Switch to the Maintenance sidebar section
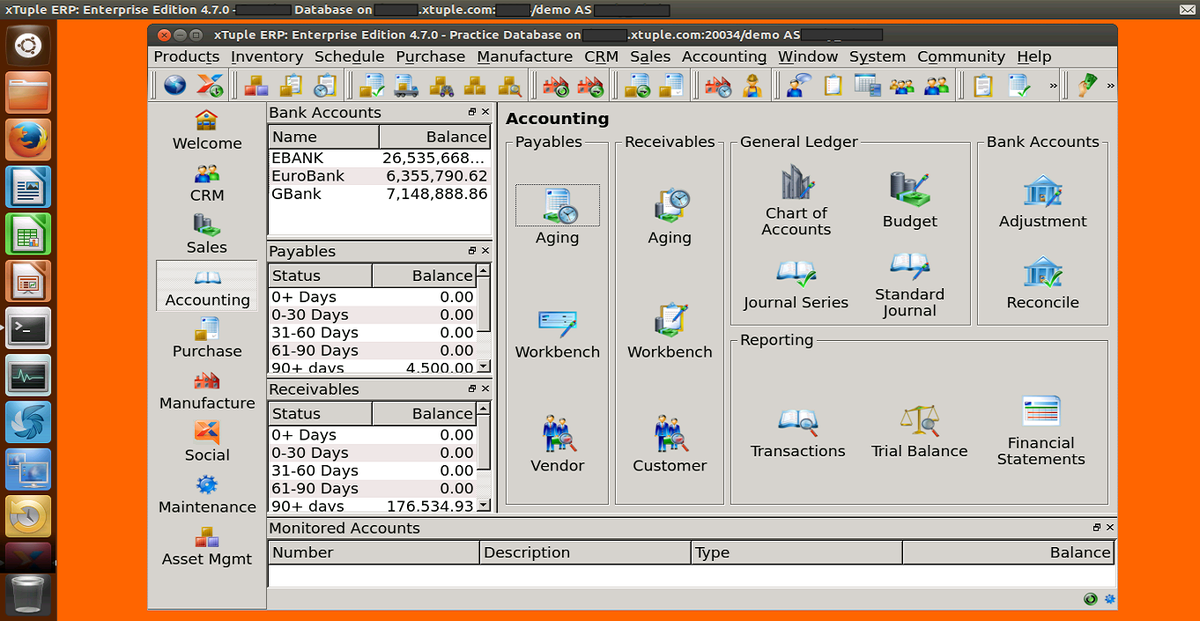 tap(207, 494)
